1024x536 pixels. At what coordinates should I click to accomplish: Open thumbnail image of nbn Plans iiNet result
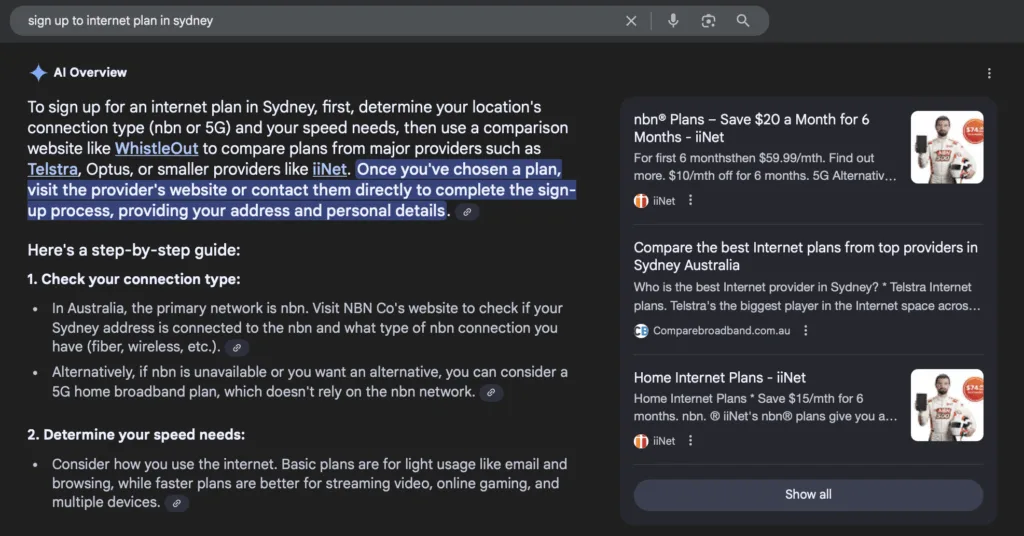947,147
